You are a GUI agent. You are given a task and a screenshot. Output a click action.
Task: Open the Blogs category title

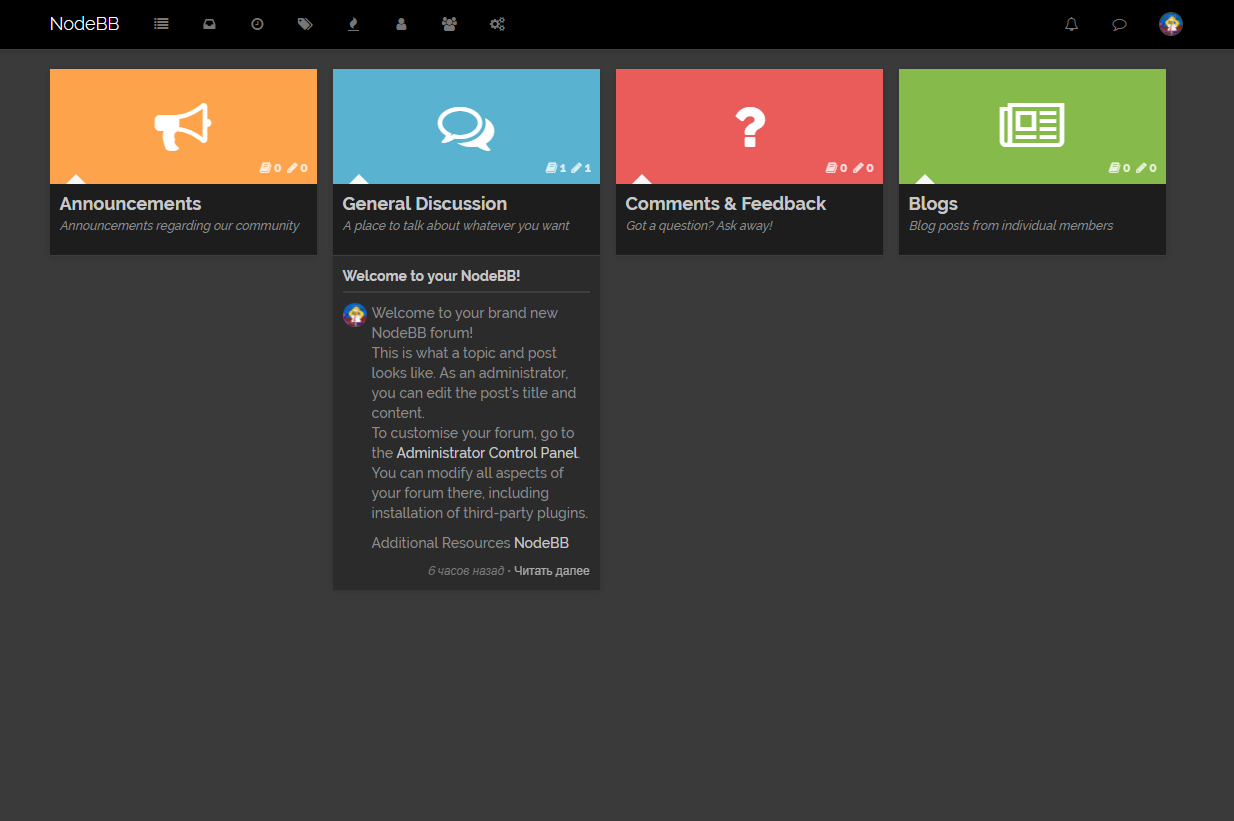pos(933,204)
